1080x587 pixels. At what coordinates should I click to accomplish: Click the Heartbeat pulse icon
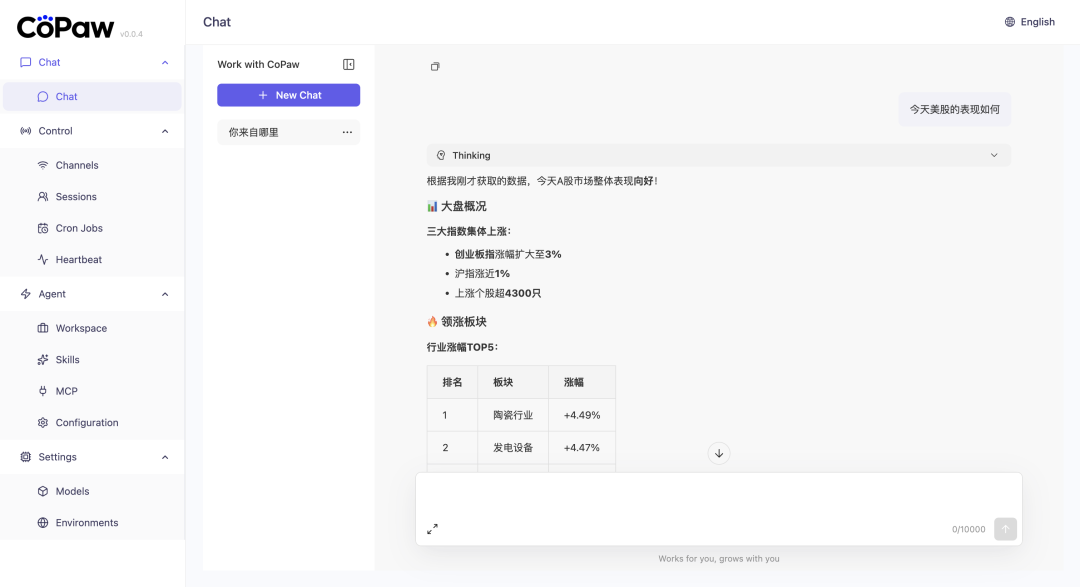(x=43, y=260)
